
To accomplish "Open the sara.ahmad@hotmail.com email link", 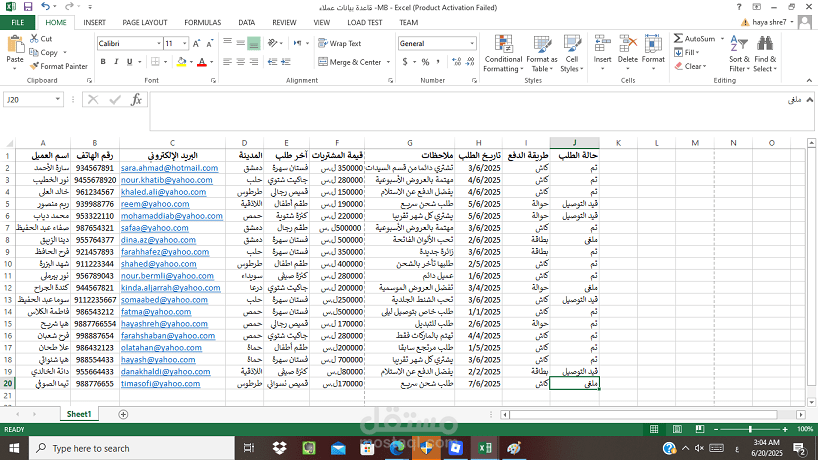I will (x=170, y=168).
